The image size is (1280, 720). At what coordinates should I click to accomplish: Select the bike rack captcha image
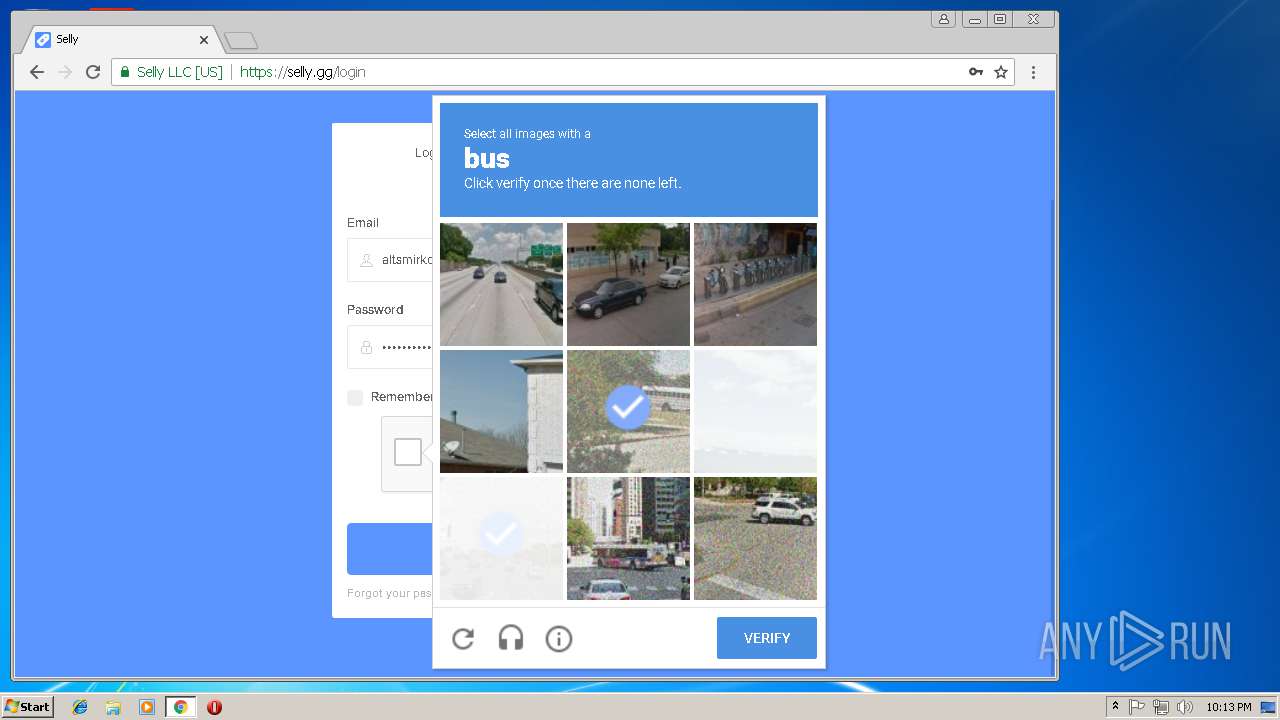coord(755,284)
